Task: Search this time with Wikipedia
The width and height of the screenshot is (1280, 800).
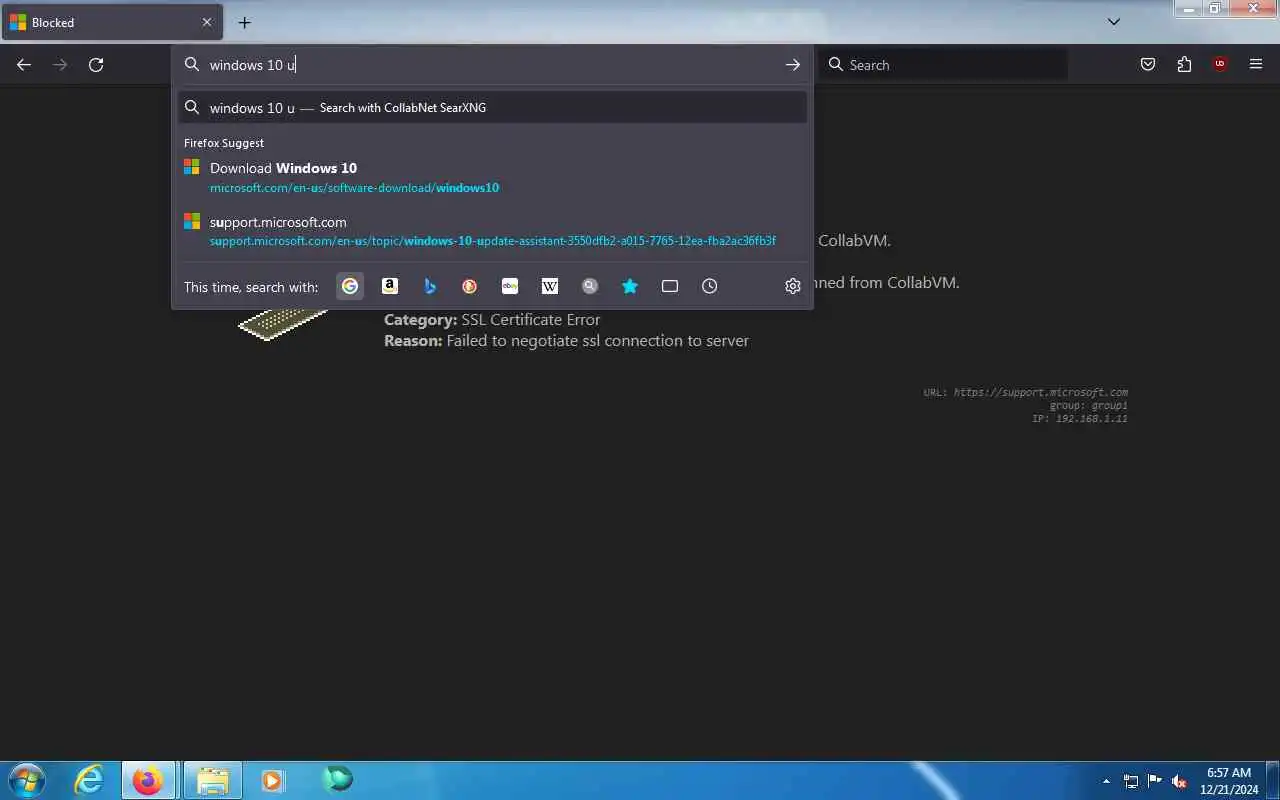Action: (550, 286)
